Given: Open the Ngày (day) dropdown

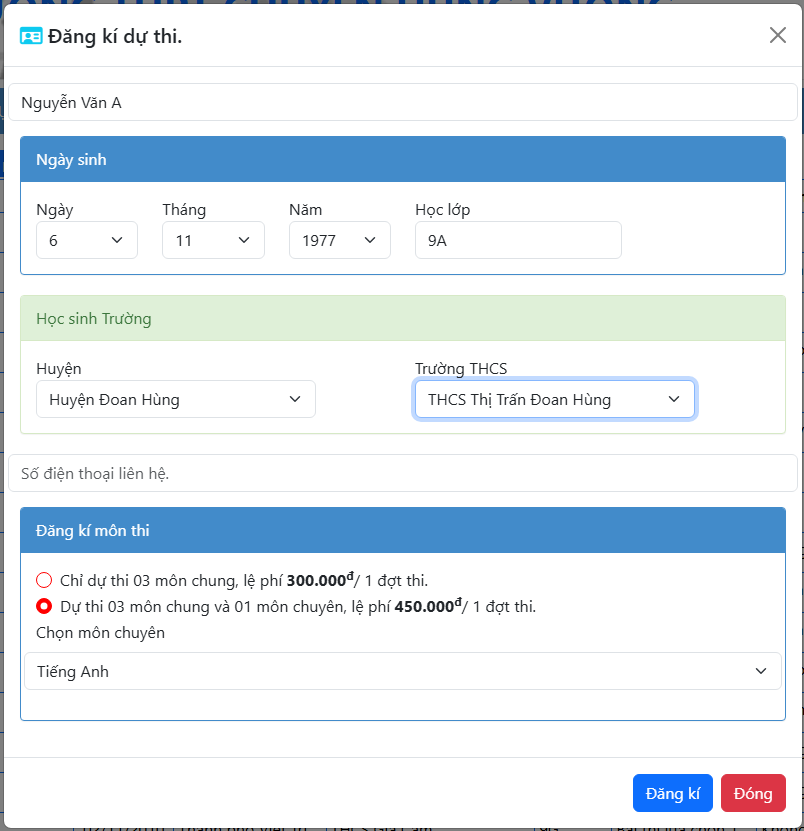Looking at the screenshot, I should [86, 240].
